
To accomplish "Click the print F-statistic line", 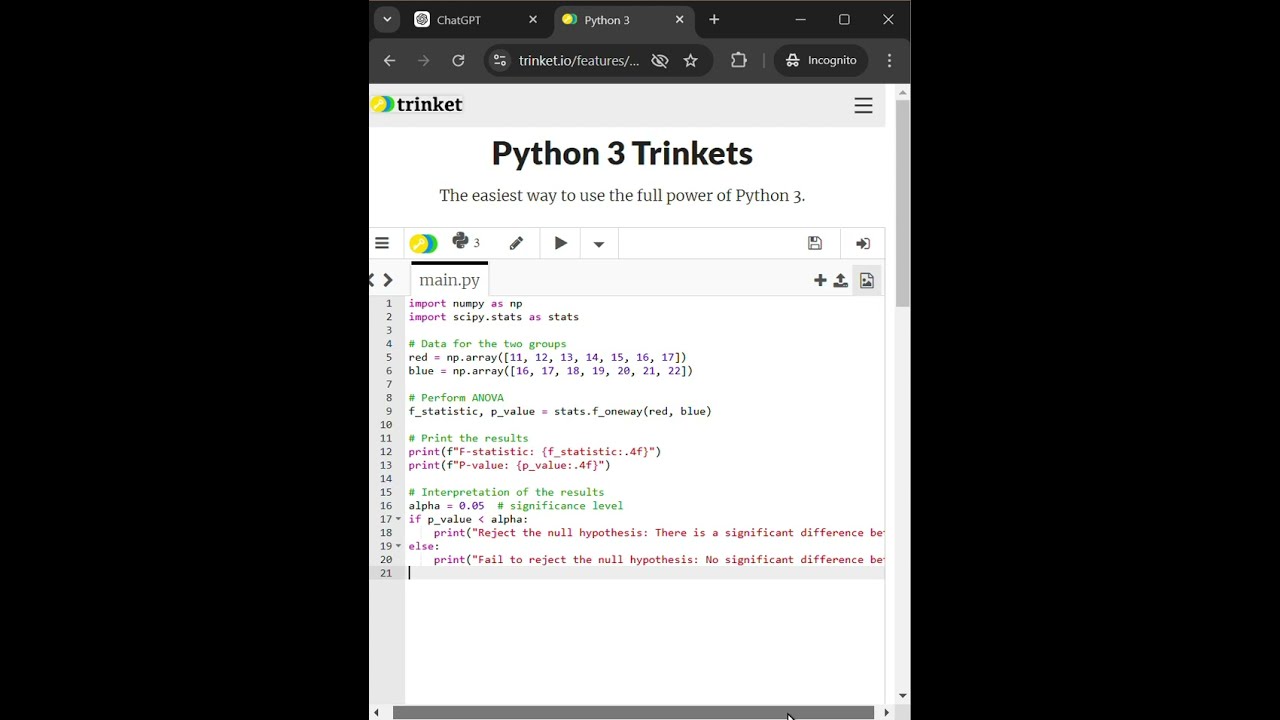I will click(535, 452).
